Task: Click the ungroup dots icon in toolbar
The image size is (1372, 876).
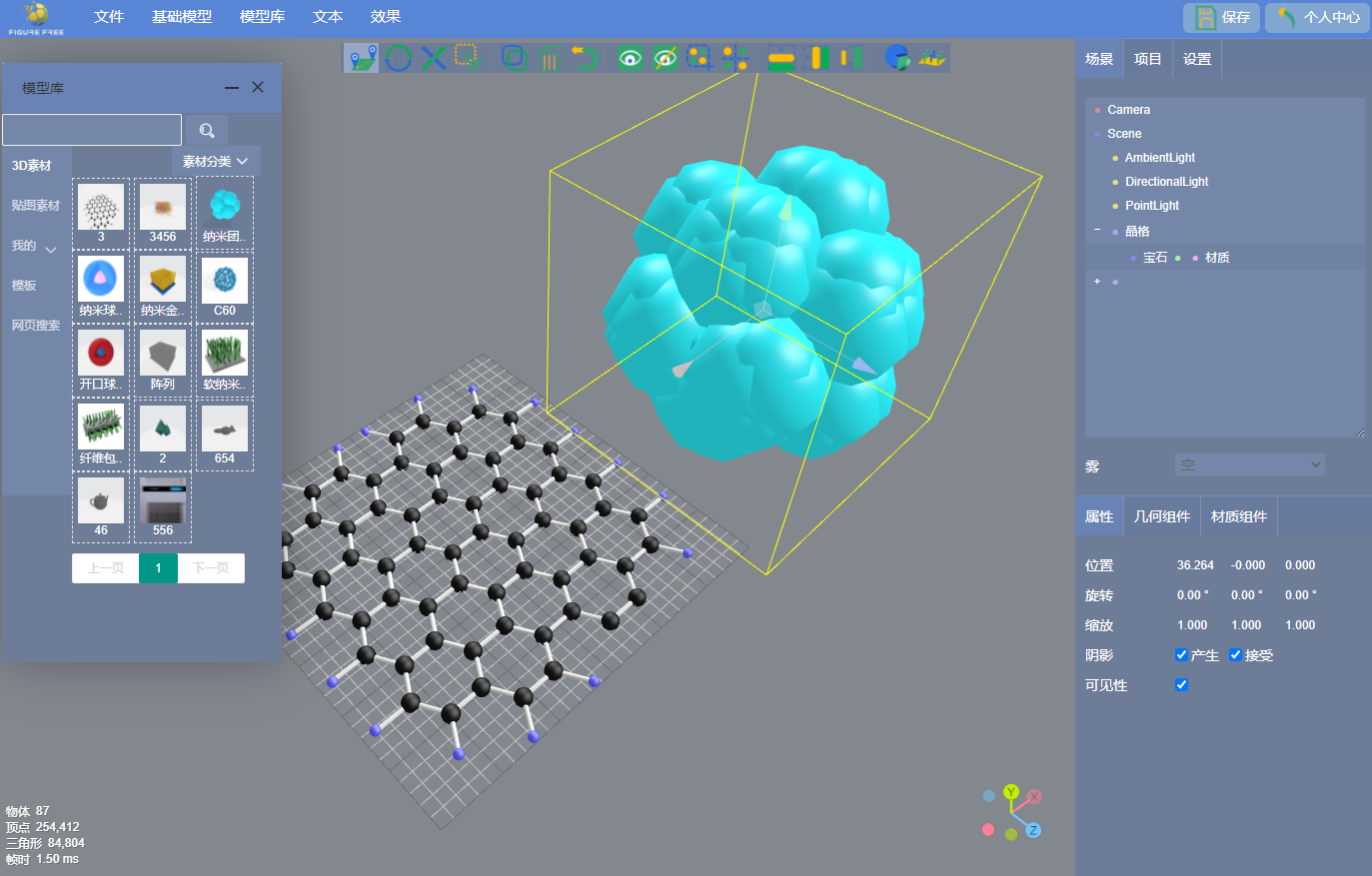Action: 734,58
